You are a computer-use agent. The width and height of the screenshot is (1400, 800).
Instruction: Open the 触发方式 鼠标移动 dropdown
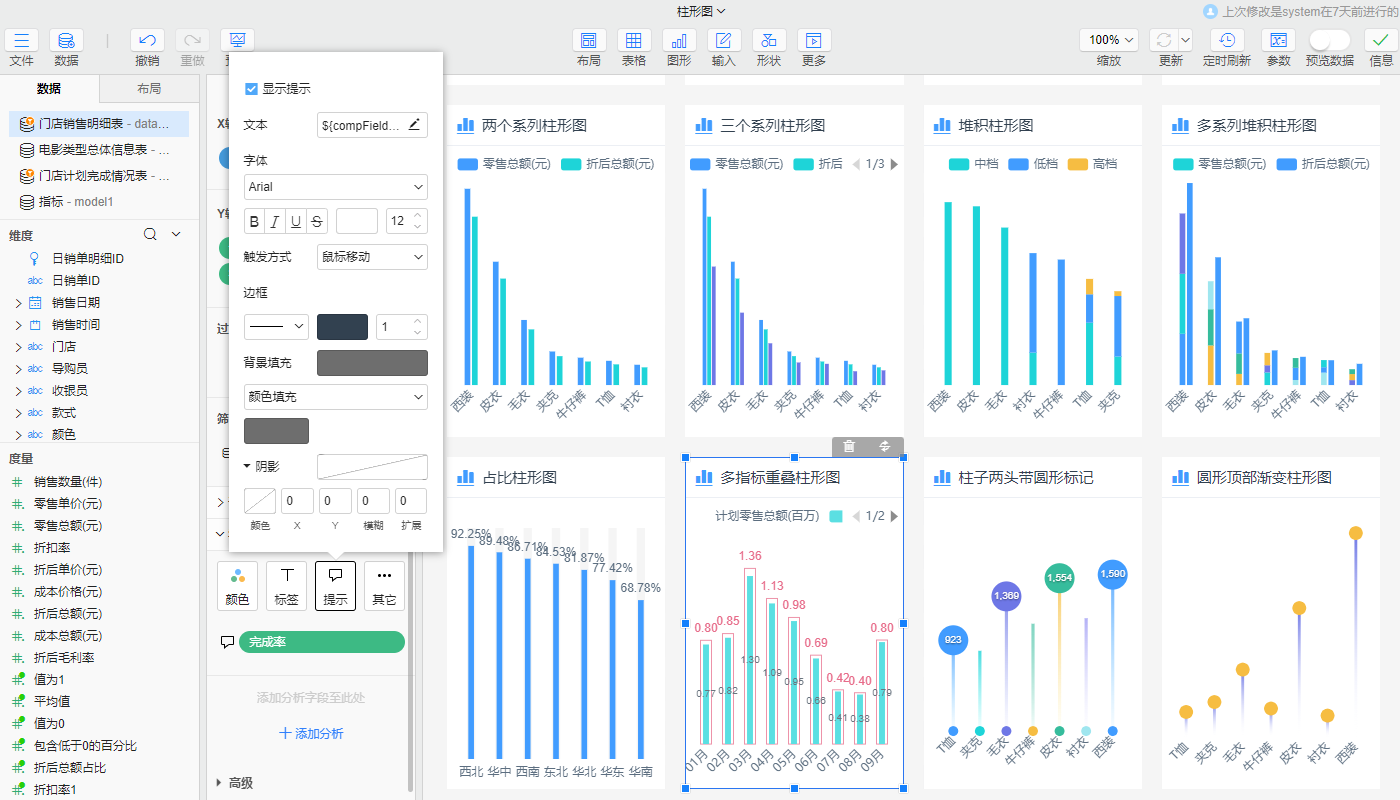pos(372,257)
